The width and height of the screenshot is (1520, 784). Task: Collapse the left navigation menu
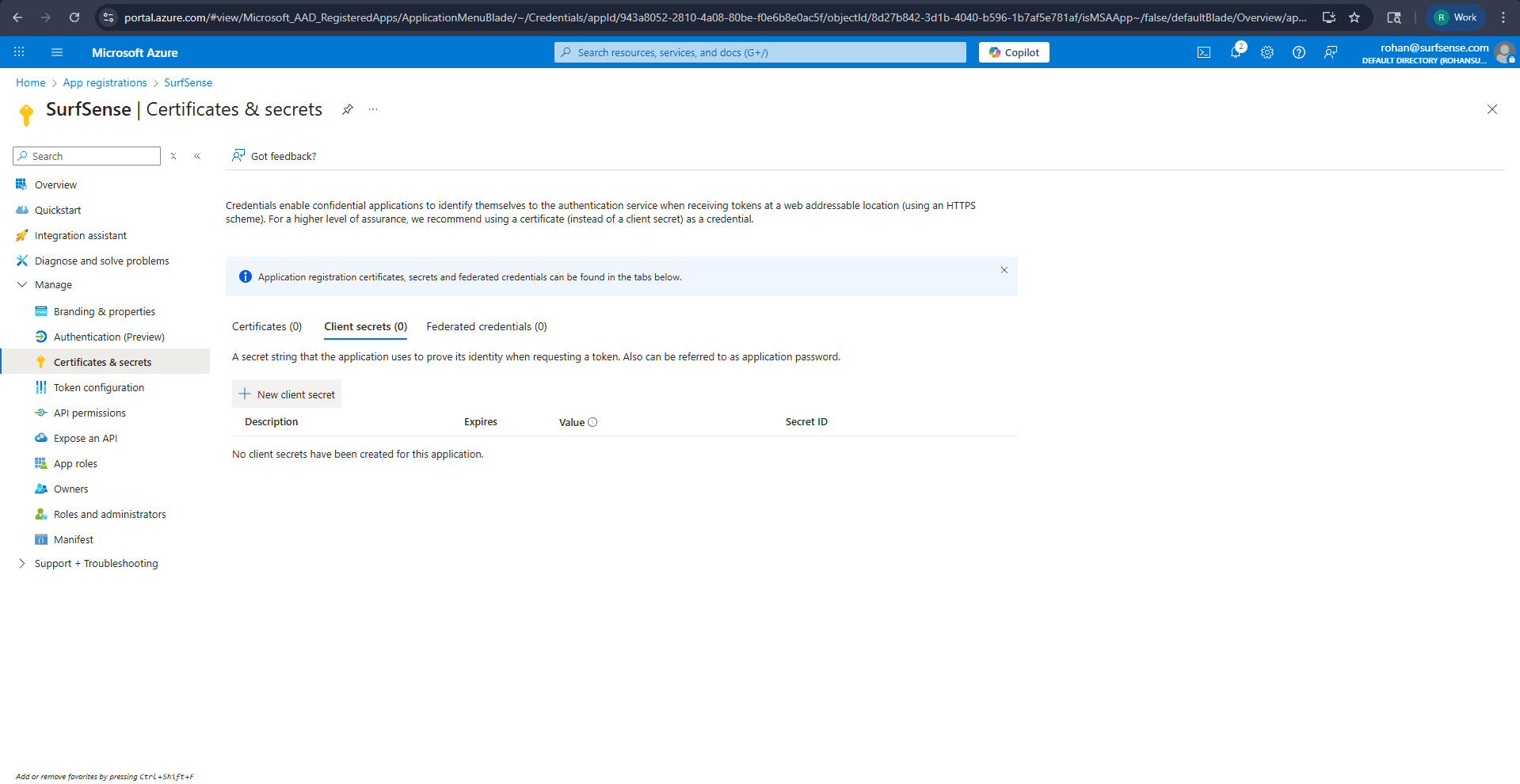click(x=197, y=156)
